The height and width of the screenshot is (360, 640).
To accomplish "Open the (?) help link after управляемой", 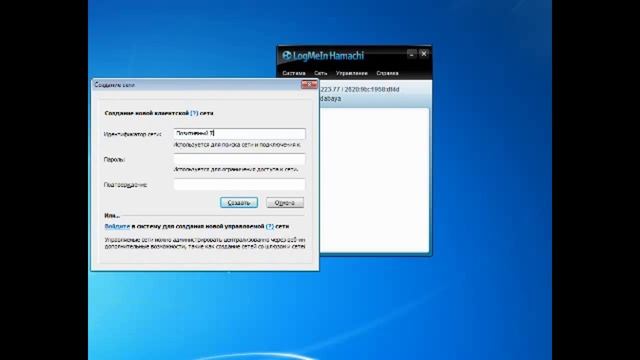I will tap(270, 226).
